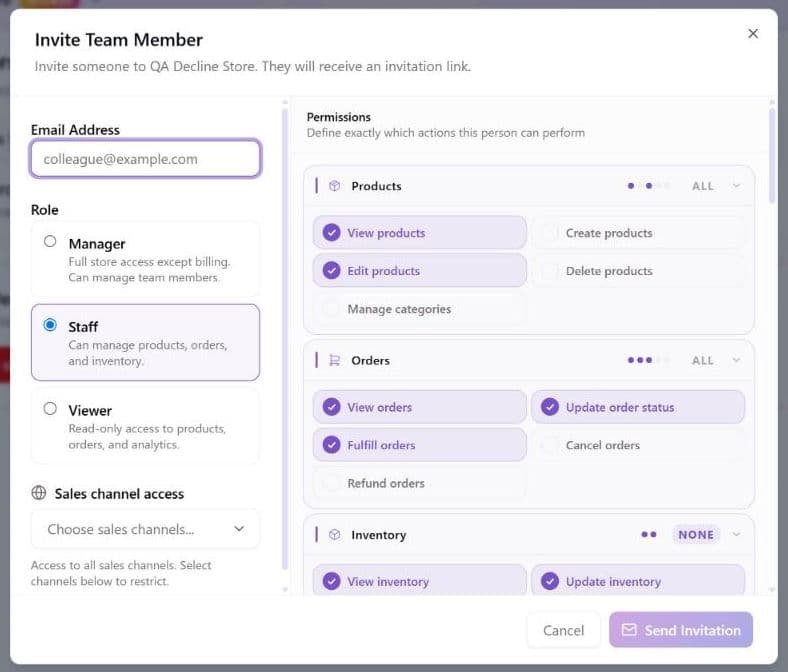
Task: Uncheck Update inventory permission
Action: (x=638, y=581)
